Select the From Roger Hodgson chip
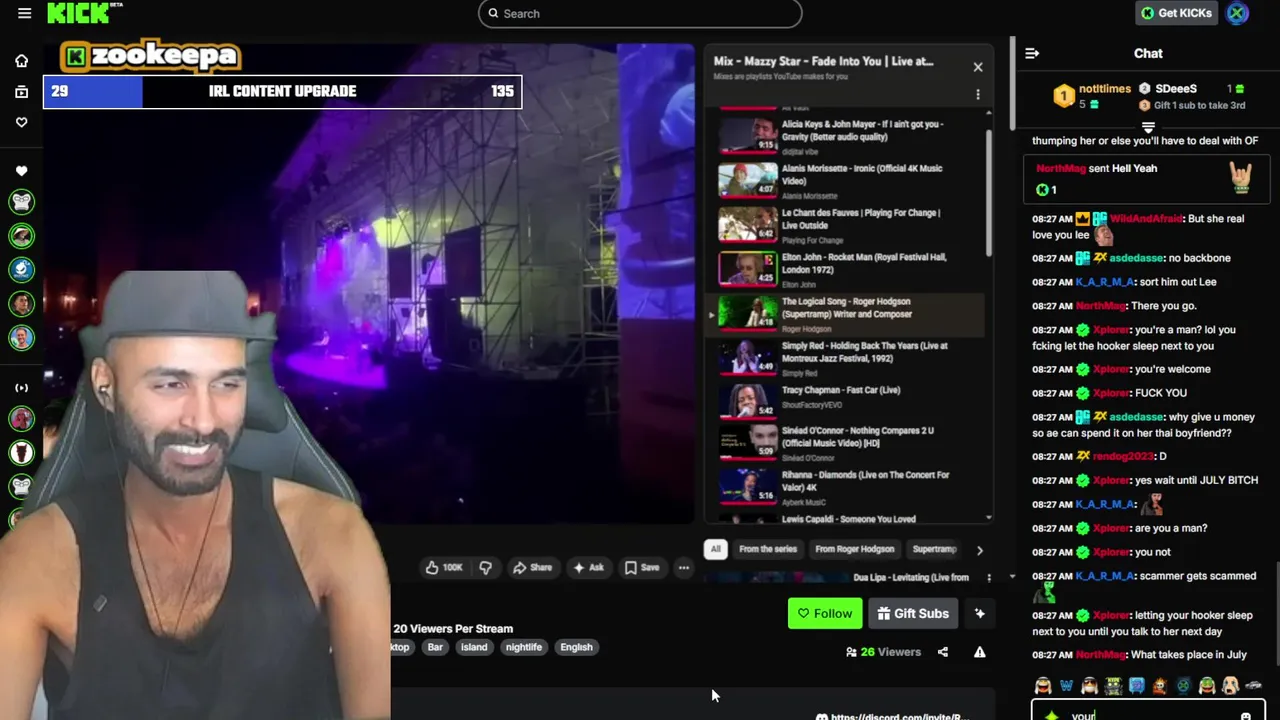 pos(854,549)
